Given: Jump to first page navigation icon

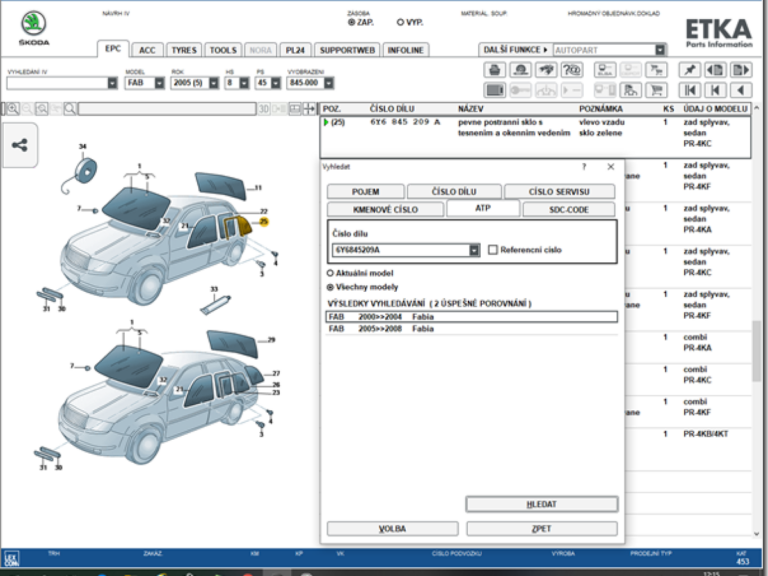Looking at the screenshot, I should pos(689,90).
